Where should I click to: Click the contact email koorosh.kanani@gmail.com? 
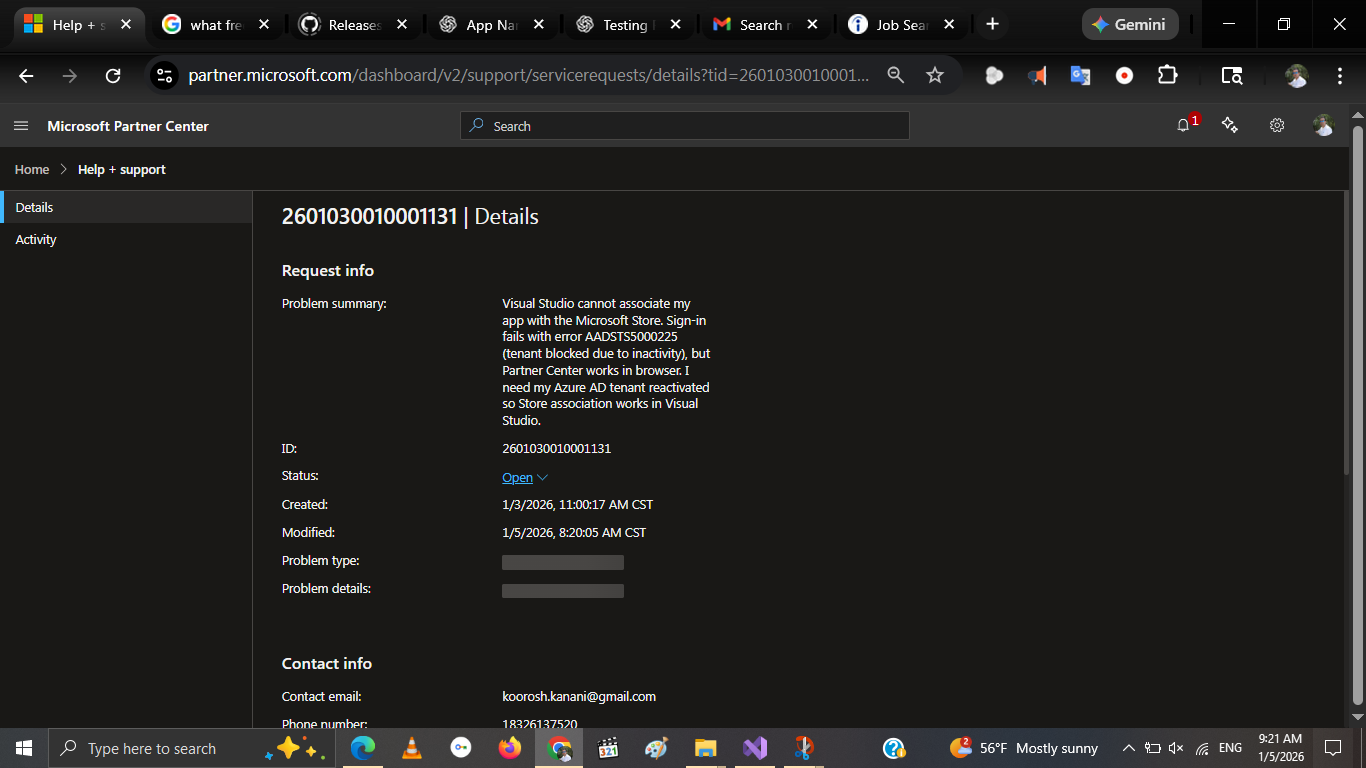tap(579, 696)
